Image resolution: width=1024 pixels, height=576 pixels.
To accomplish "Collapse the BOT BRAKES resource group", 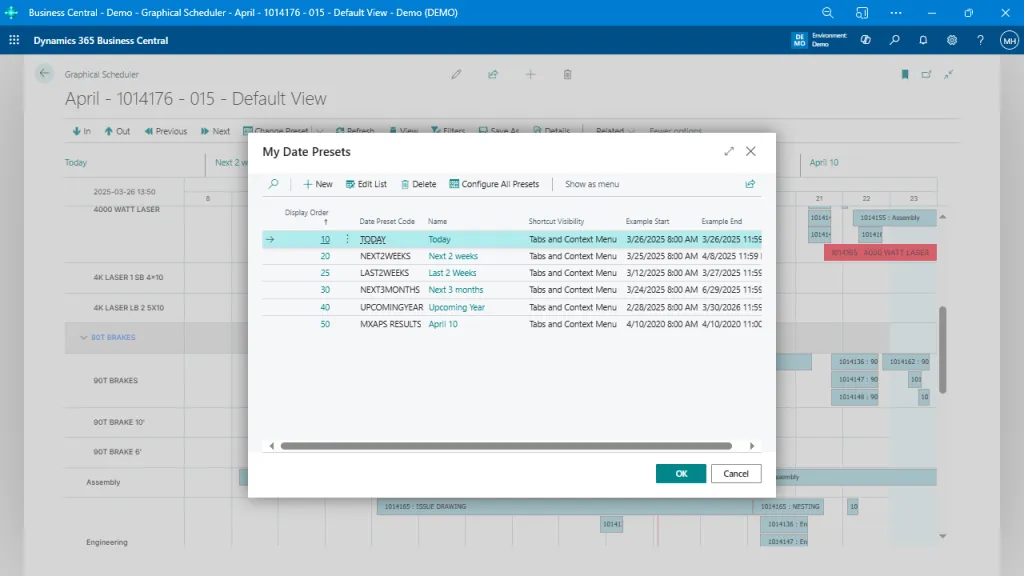I will pyautogui.click(x=84, y=337).
